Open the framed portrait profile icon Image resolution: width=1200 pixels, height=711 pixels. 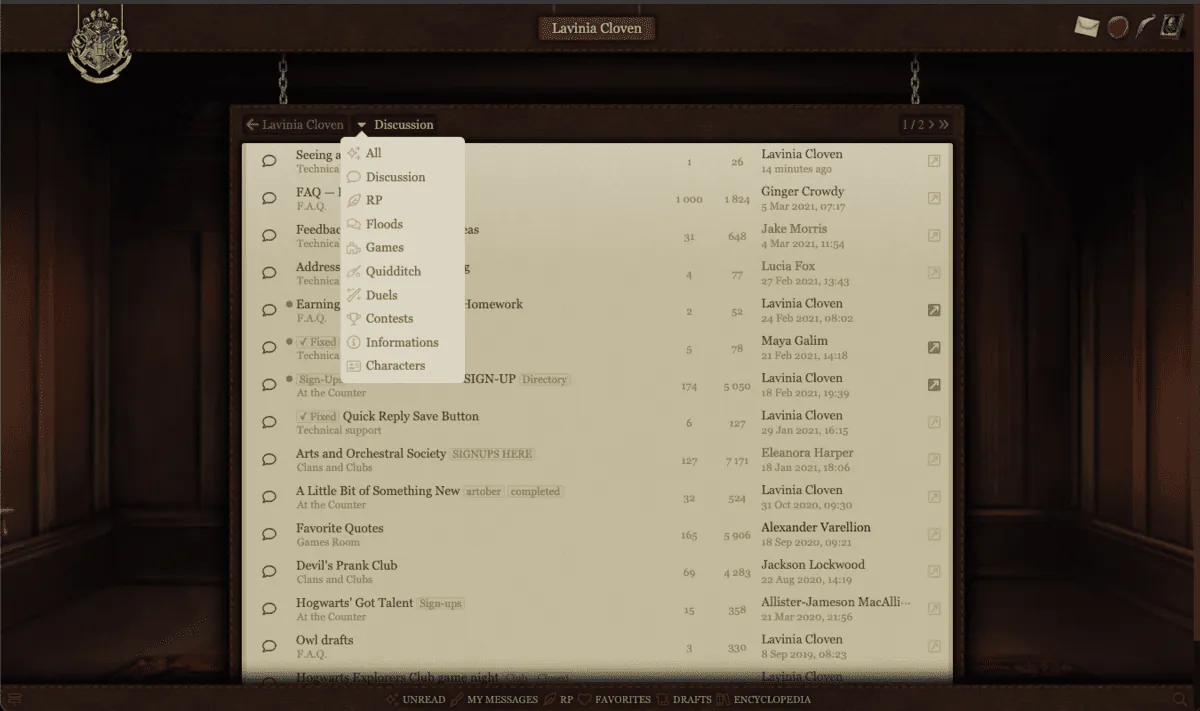click(1171, 27)
